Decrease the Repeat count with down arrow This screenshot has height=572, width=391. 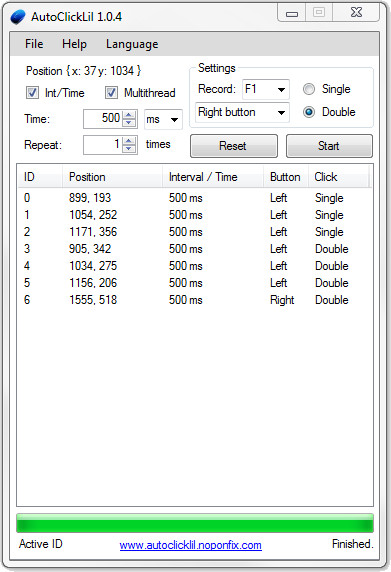[x=129, y=149]
